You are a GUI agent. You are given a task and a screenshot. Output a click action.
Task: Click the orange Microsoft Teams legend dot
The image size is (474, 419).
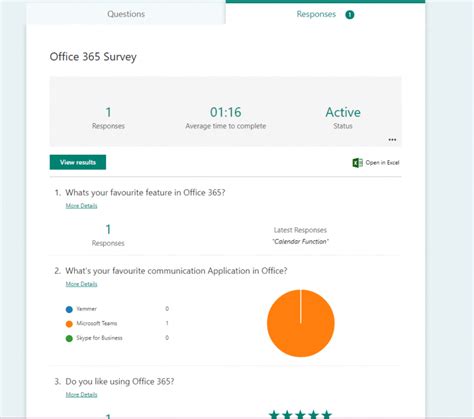pos(69,324)
